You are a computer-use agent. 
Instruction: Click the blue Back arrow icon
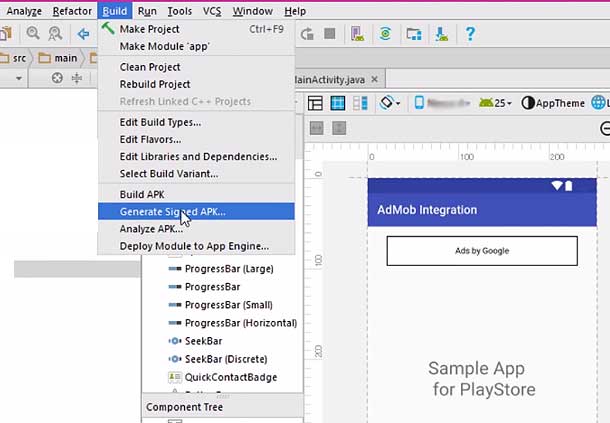click(83, 34)
